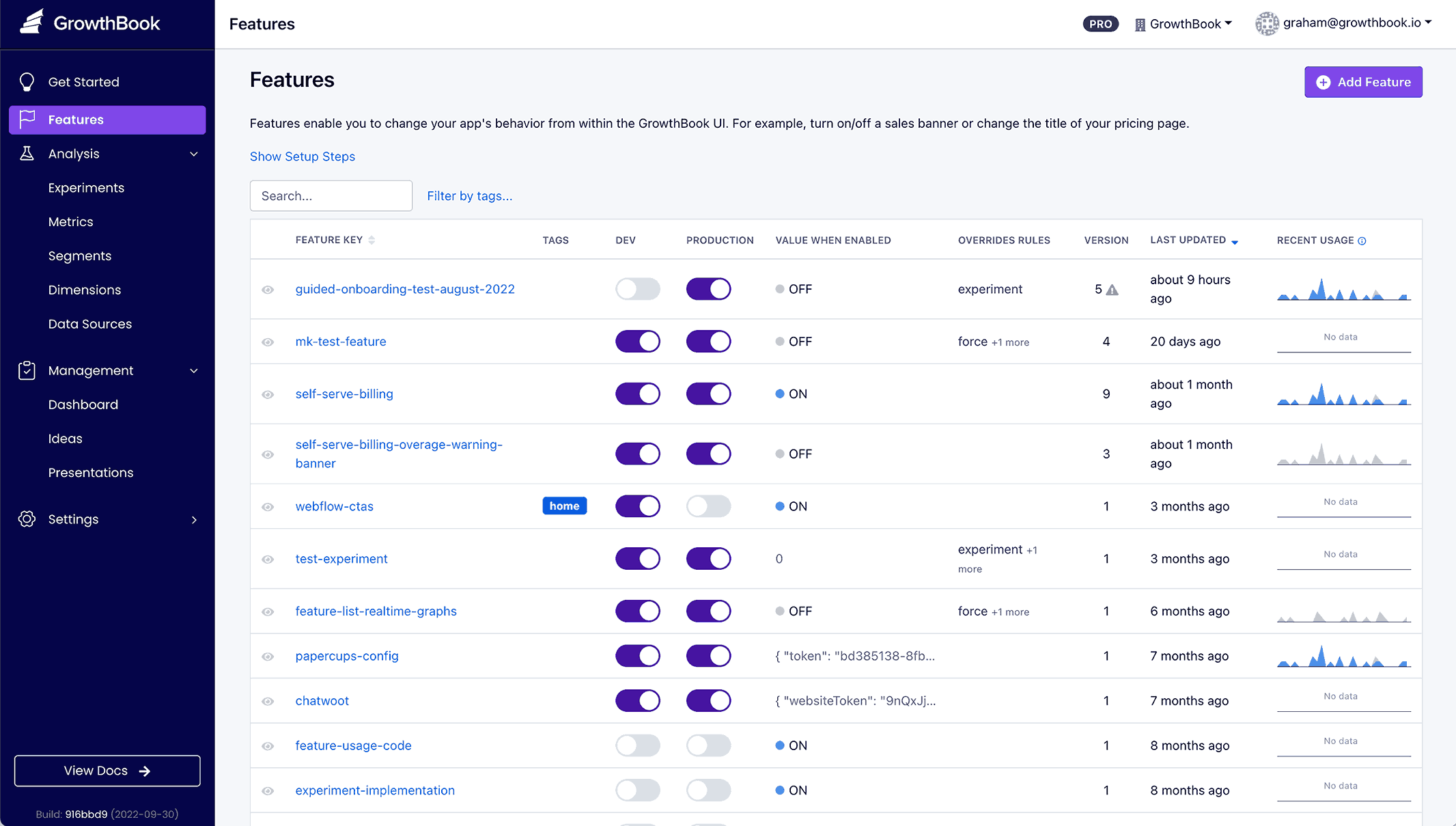Enable Dev toggle for feature-usage-code

click(637, 745)
